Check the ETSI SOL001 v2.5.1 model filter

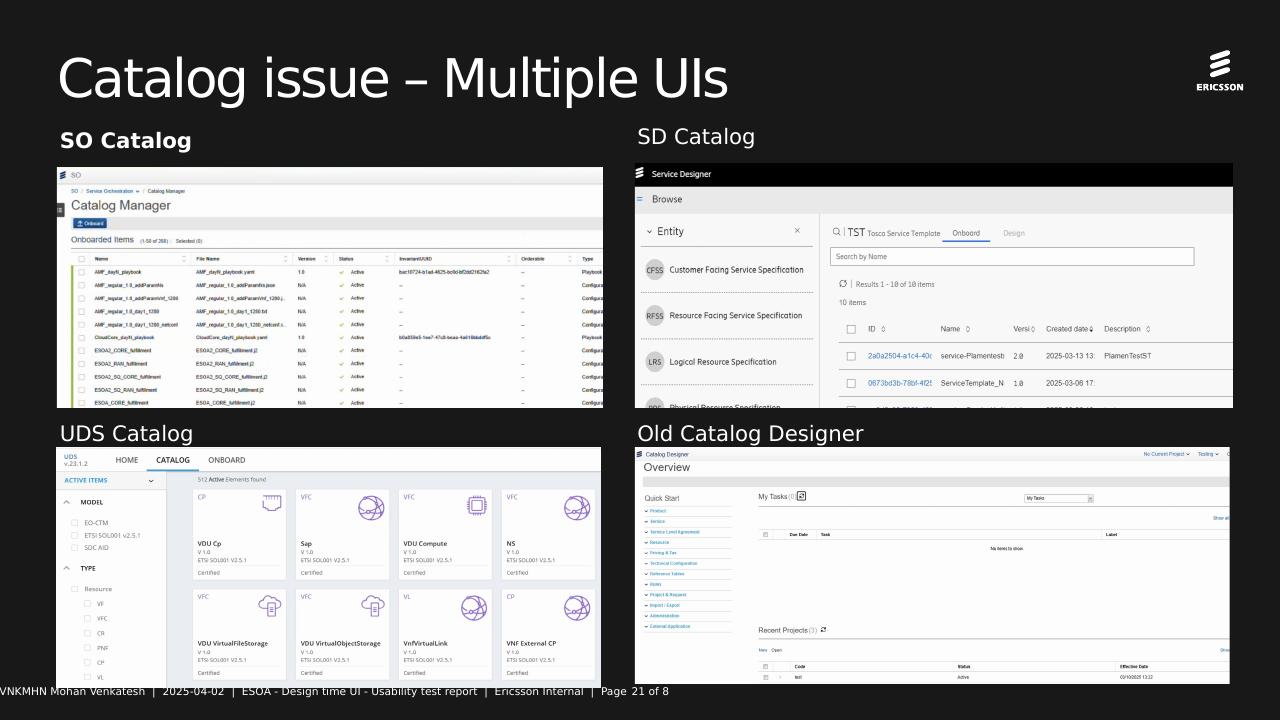(x=75, y=535)
